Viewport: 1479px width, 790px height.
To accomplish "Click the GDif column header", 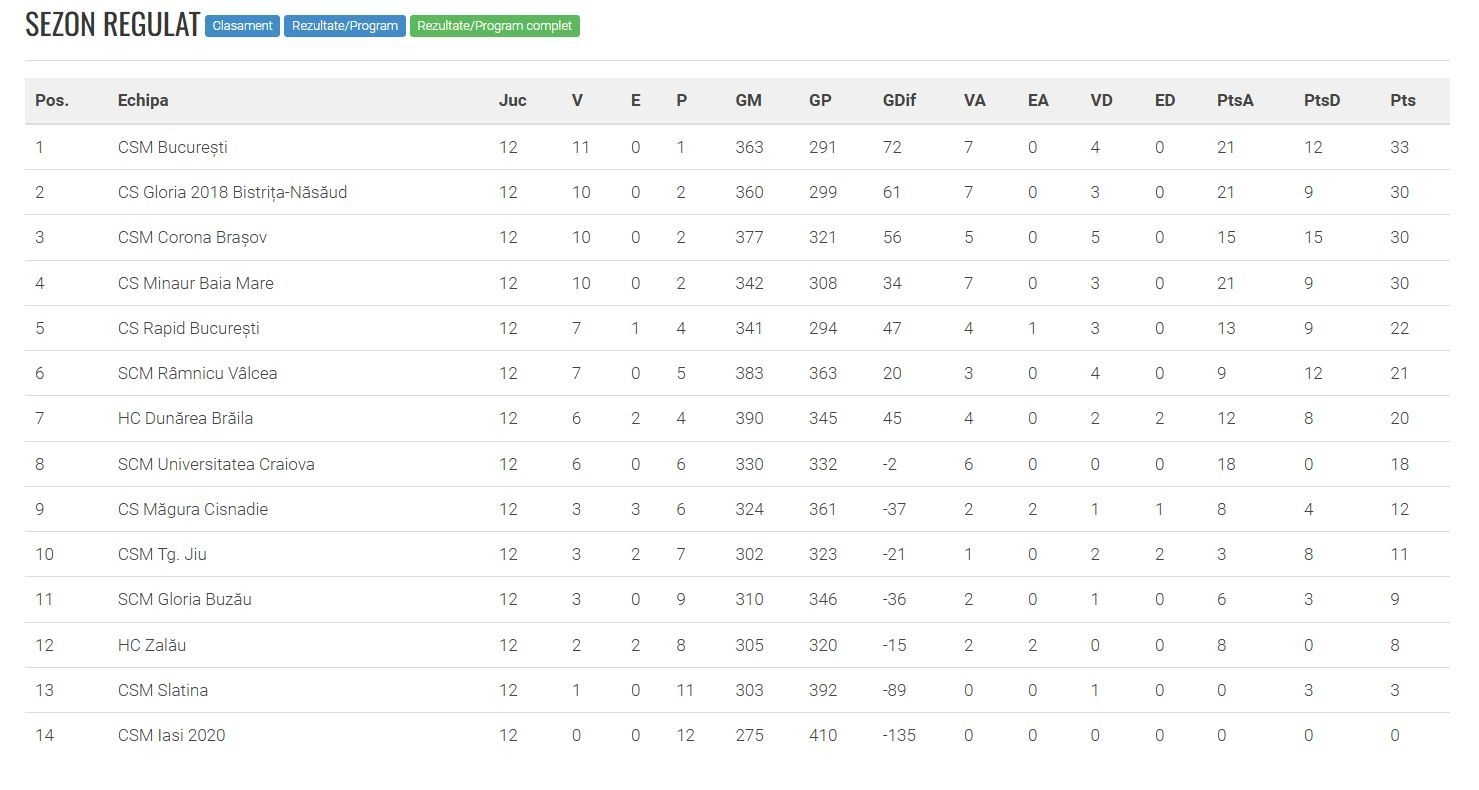I will pyautogui.click(x=899, y=100).
